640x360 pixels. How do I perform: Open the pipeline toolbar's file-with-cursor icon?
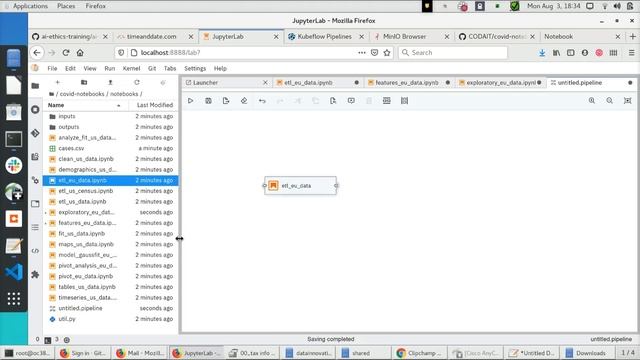[x=333, y=101]
